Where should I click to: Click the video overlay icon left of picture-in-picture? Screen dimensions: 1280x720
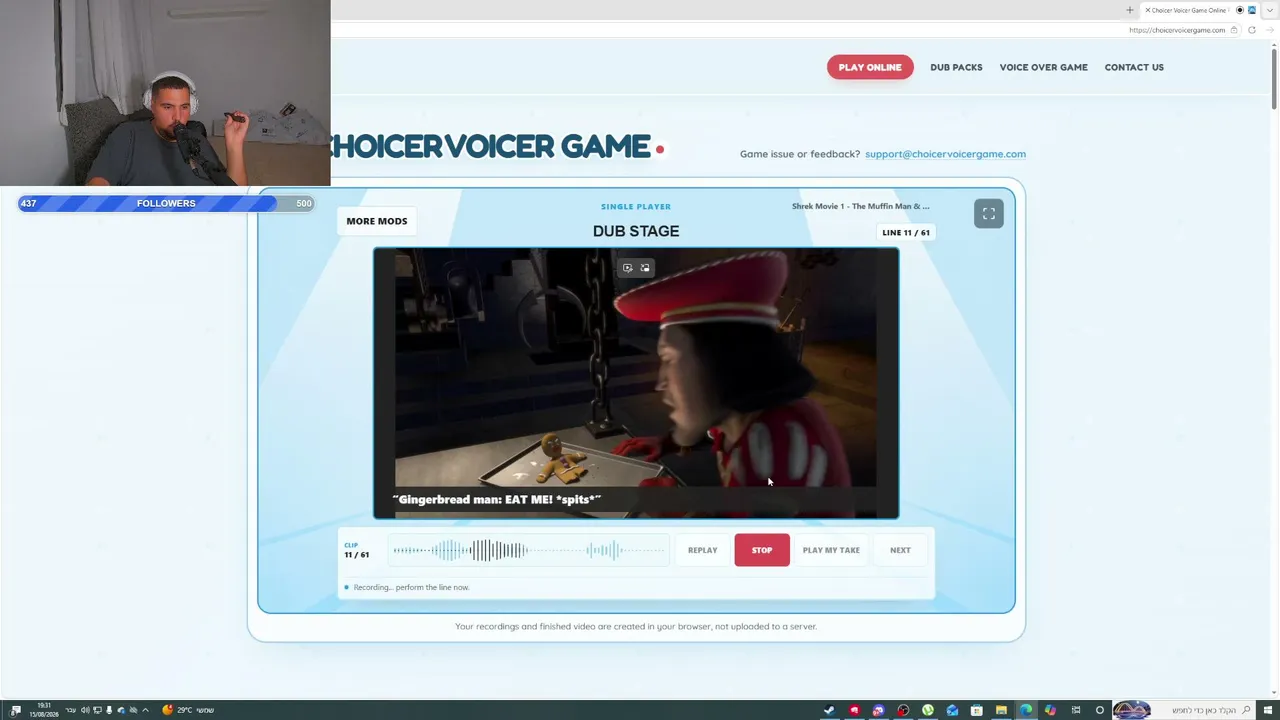coord(627,268)
